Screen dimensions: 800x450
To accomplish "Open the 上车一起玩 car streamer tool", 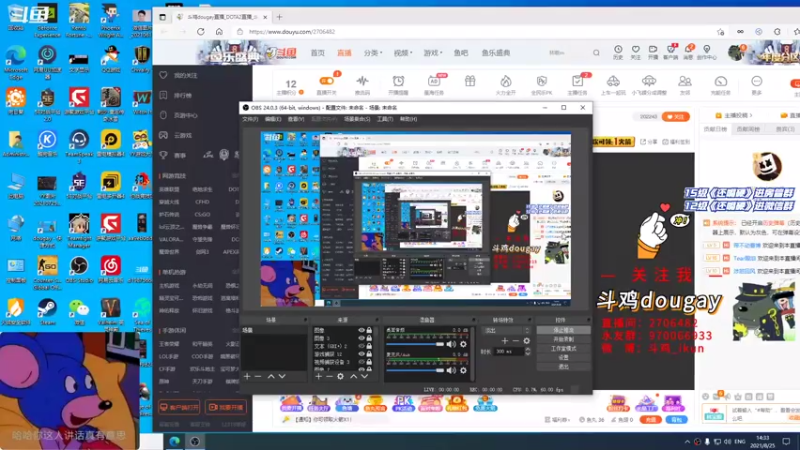I will pos(613,84).
